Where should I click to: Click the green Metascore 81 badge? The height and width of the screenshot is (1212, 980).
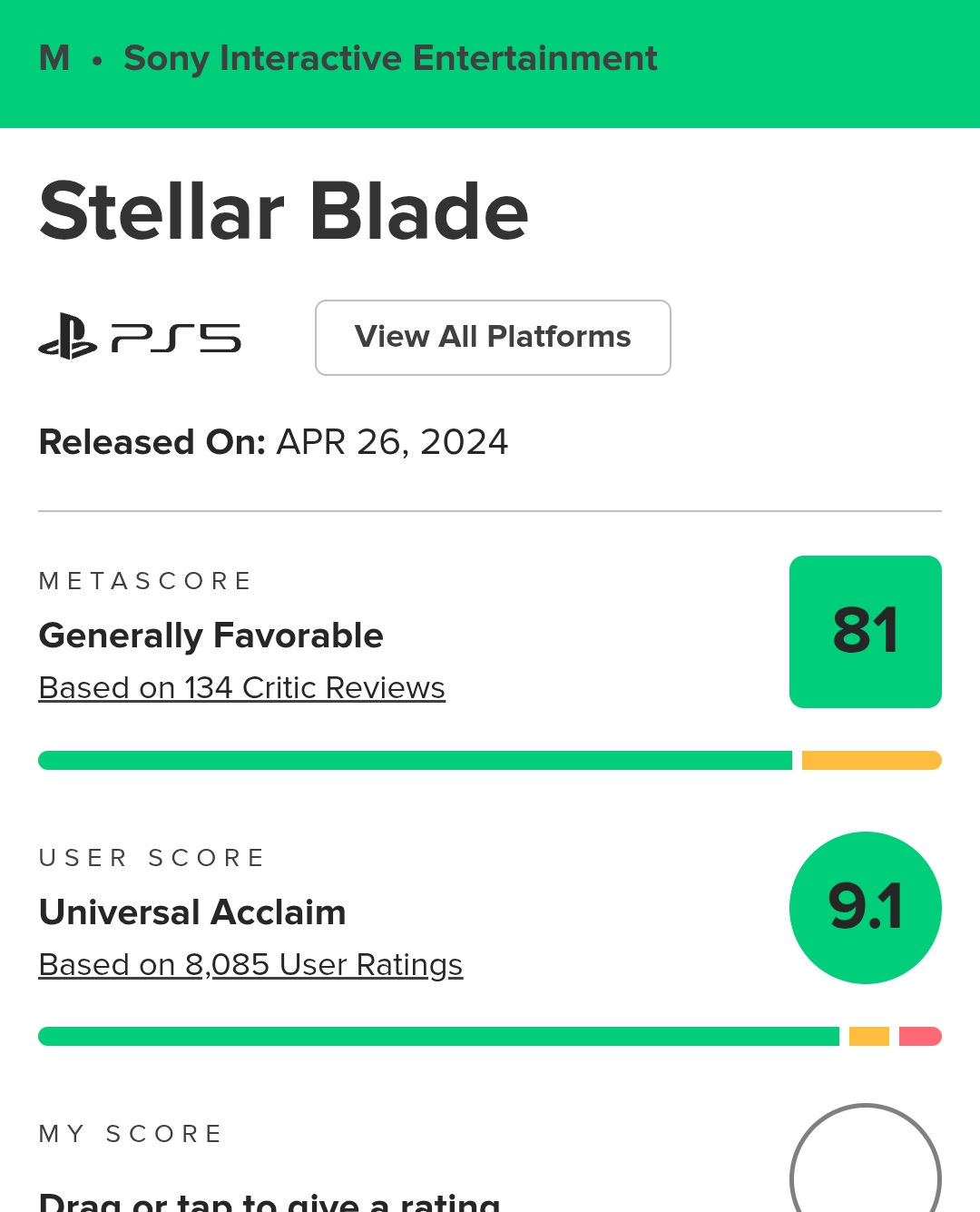(x=865, y=631)
